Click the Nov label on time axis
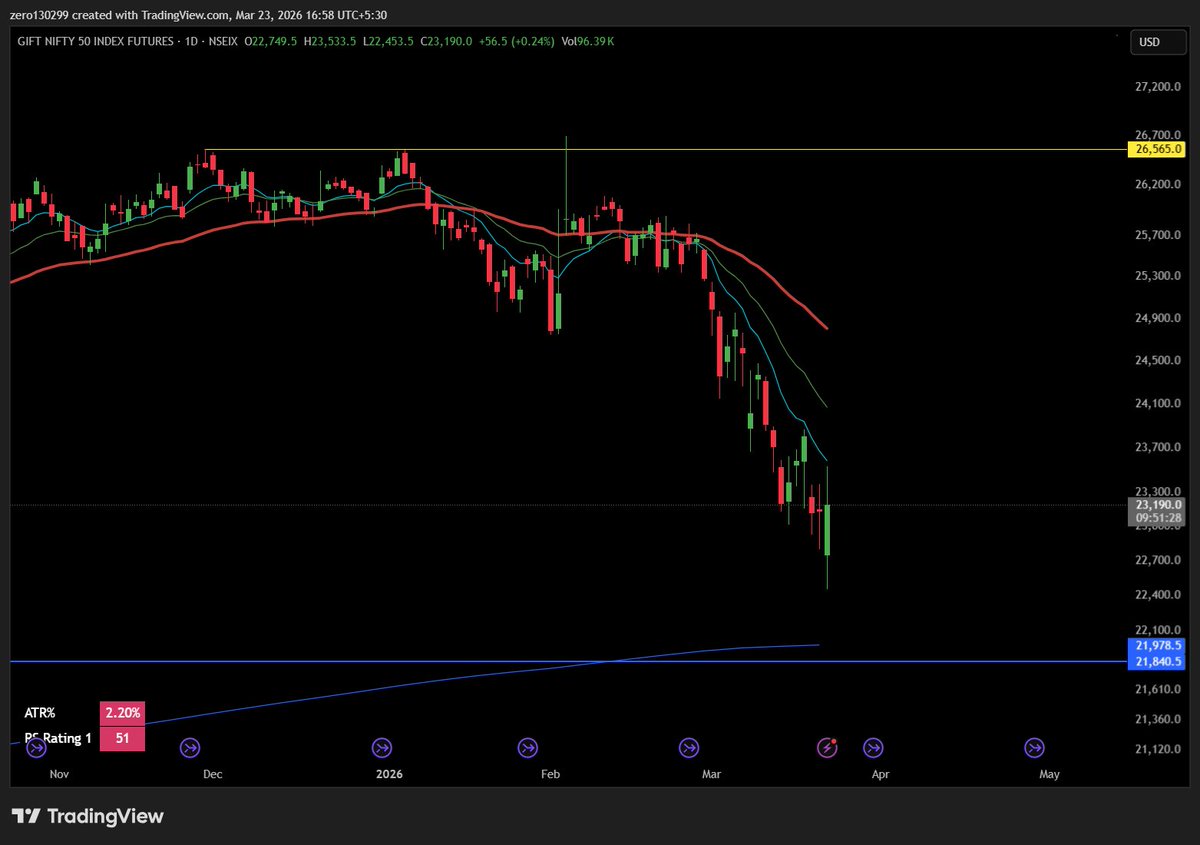The image size is (1200, 845). pyautogui.click(x=60, y=774)
